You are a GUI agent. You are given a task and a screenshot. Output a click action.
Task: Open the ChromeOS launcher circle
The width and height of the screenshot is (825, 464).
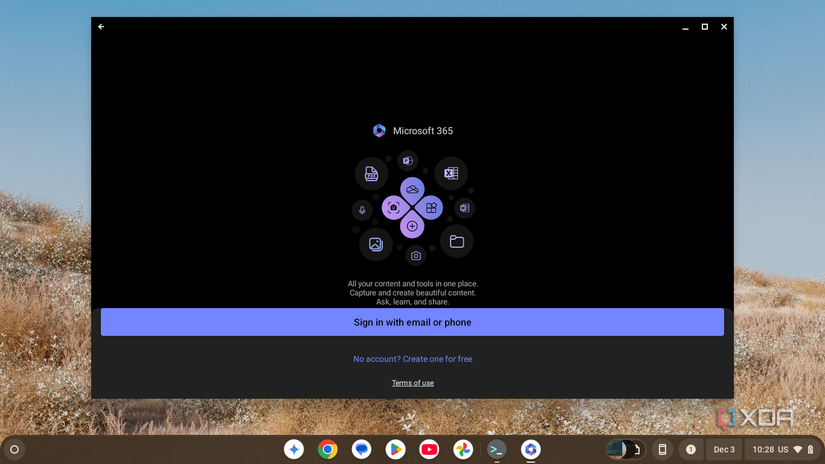(x=15, y=449)
